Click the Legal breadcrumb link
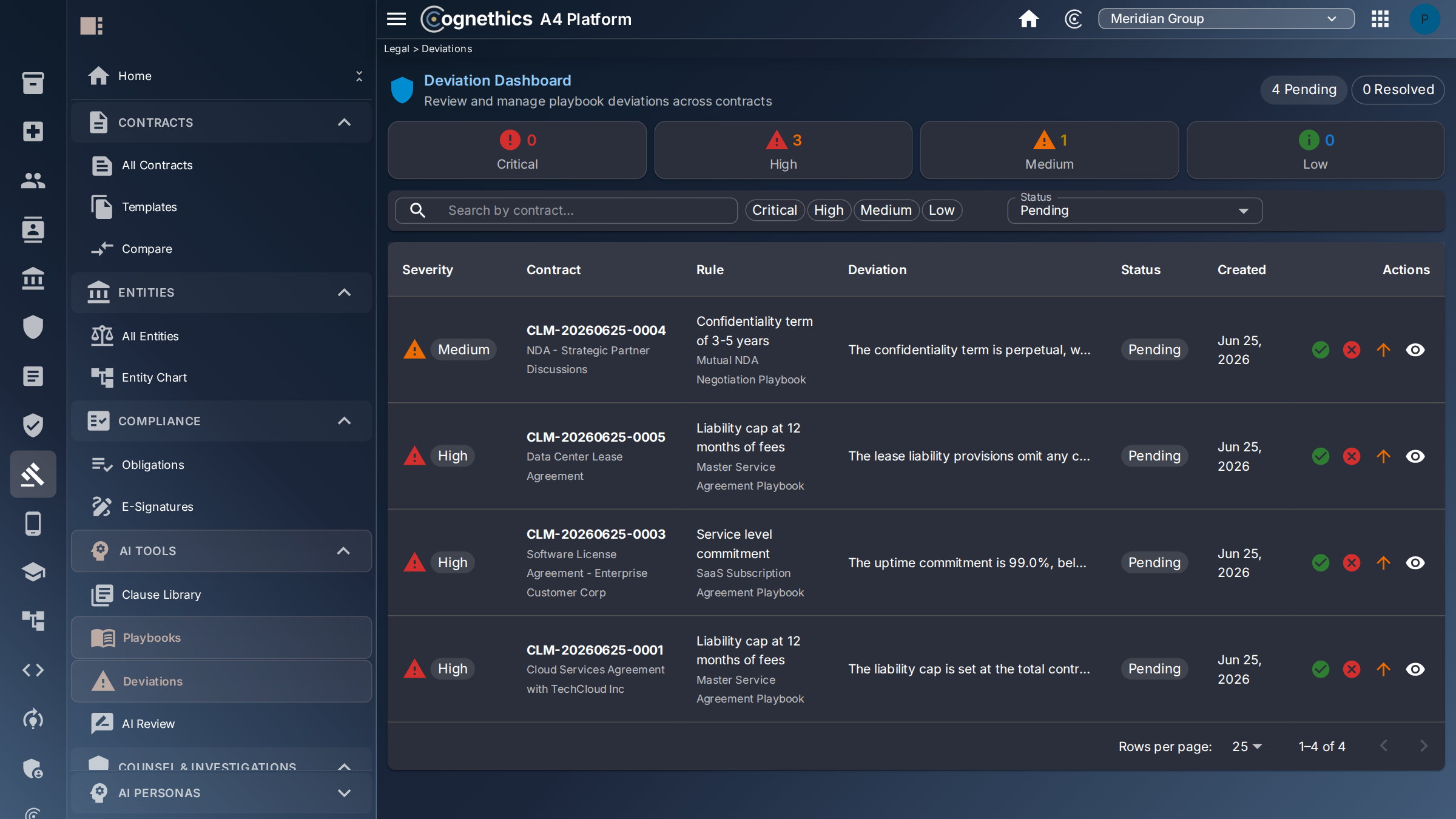This screenshot has height=819, width=1456. click(396, 49)
